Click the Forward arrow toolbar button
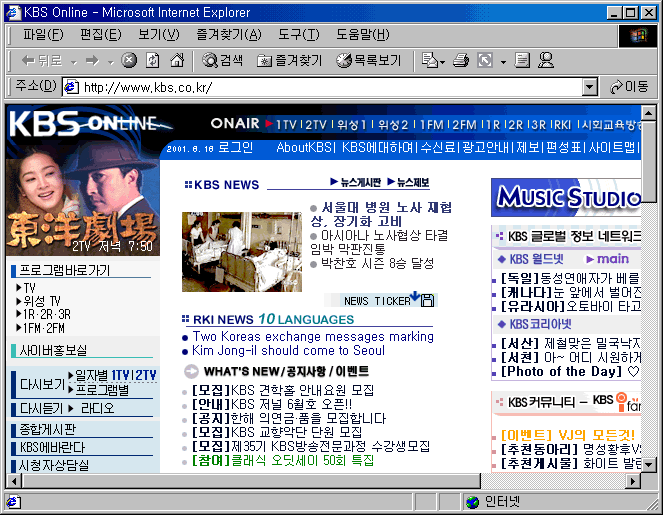Screen dimensions: 663x515 coord(92,61)
